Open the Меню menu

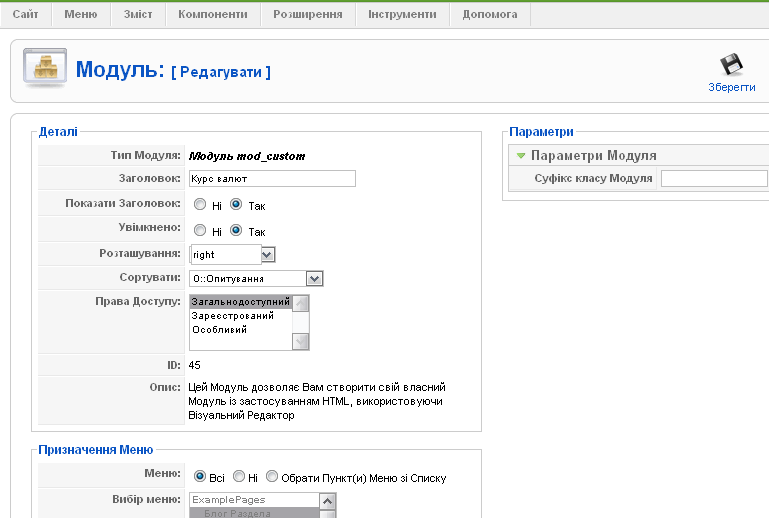point(81,14)
